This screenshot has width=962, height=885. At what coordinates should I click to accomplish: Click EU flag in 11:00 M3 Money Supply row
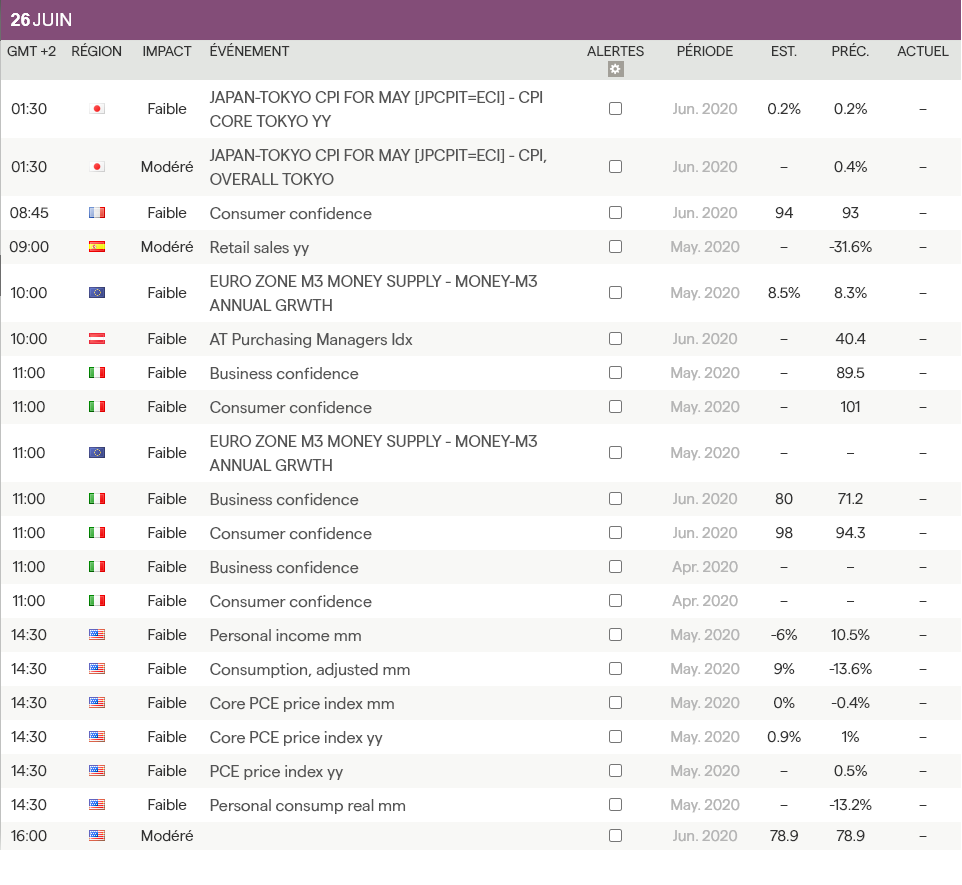(97, 453)
